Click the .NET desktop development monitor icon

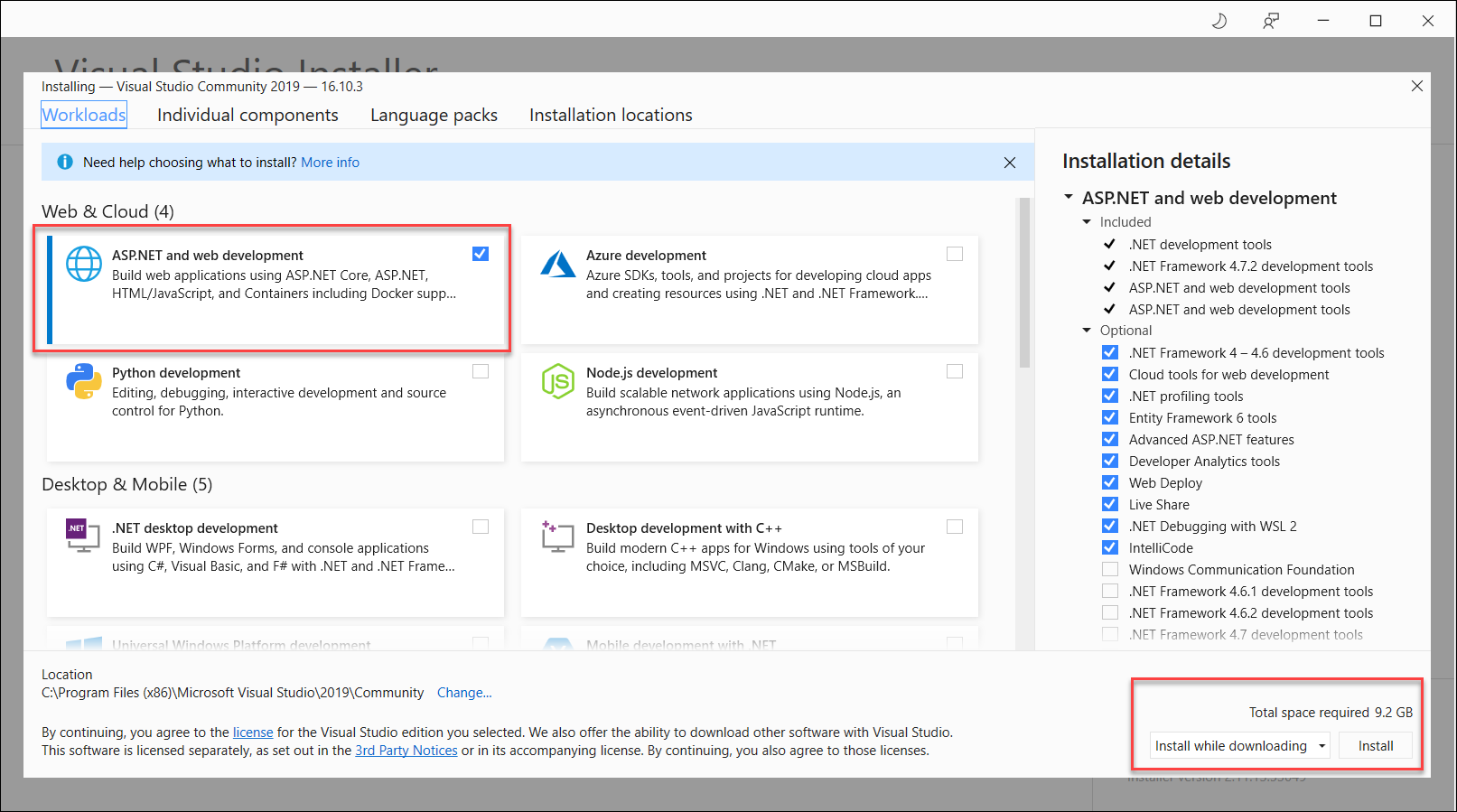tap(83, 535)
